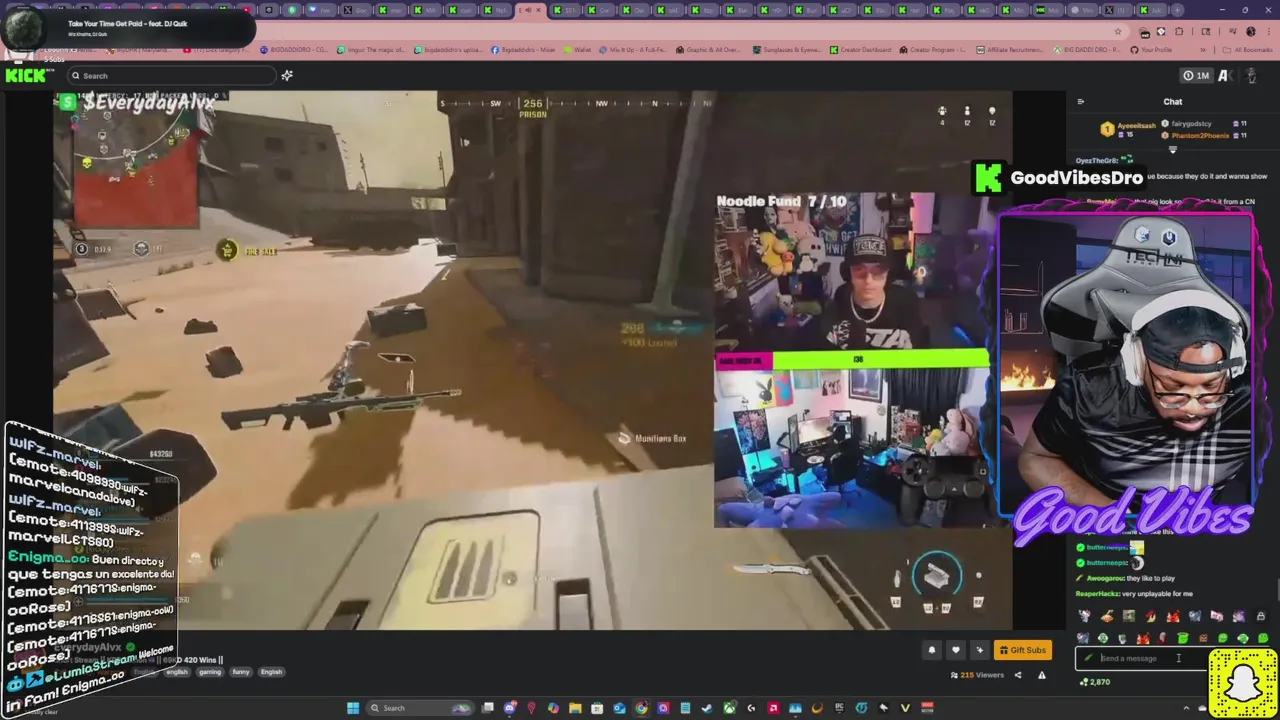Image resolution: width=1280 pixels, height=720 pixels.
Task: Click the follow heart button
Action: click(956, 650)
